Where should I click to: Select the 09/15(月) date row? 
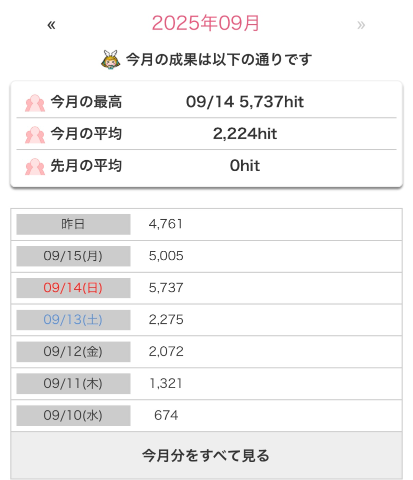[206, 256]
